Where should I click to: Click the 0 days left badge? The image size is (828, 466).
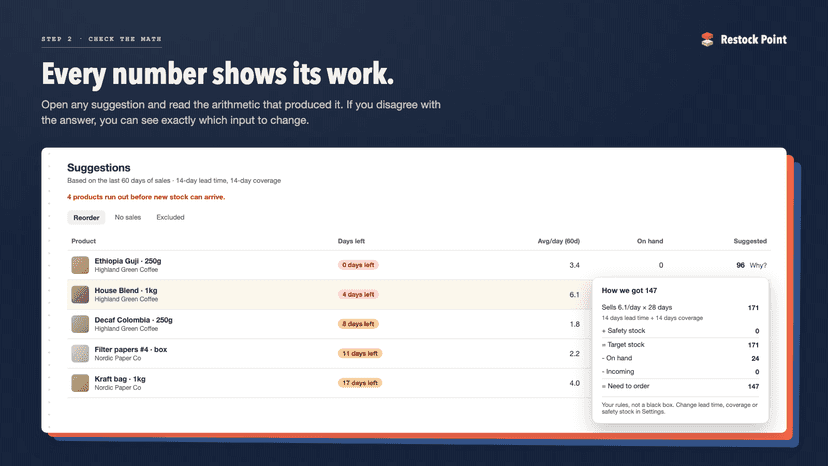click(358, 265)
